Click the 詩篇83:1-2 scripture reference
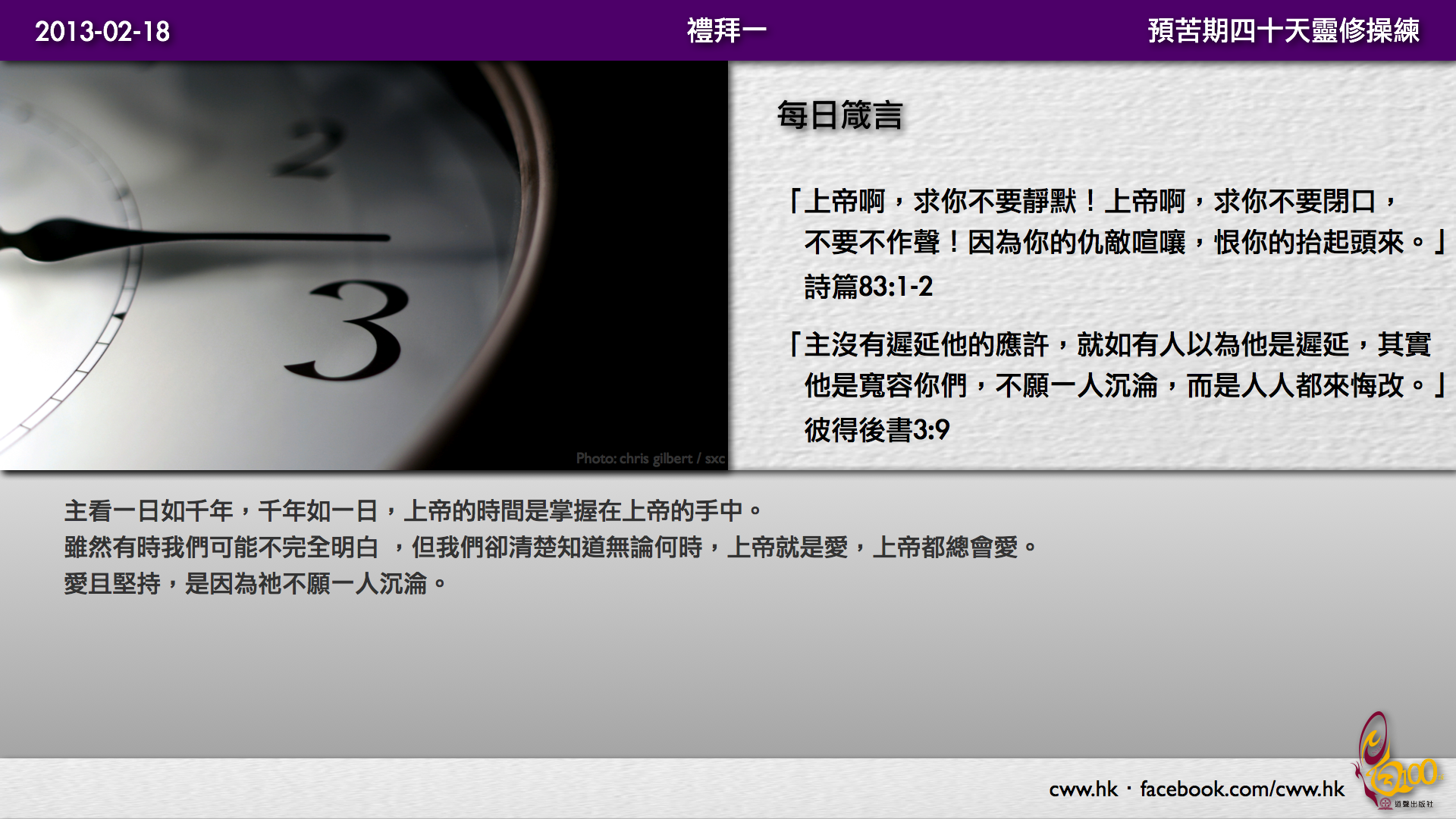This screenshot has width=1456, height=819. tap(868, 287)
